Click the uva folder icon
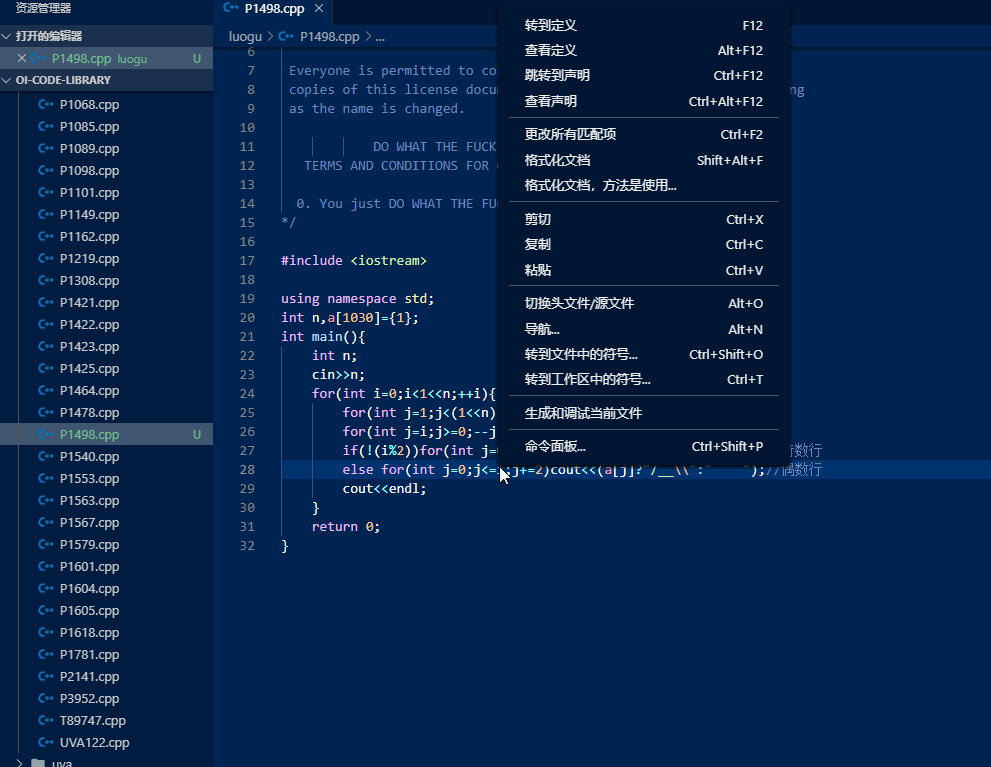This screenshot has height=767, width=991. click(38, 763)
